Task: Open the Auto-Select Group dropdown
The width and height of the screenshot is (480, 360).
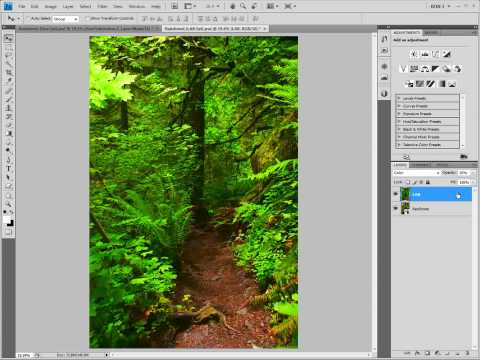Action: 66,19
